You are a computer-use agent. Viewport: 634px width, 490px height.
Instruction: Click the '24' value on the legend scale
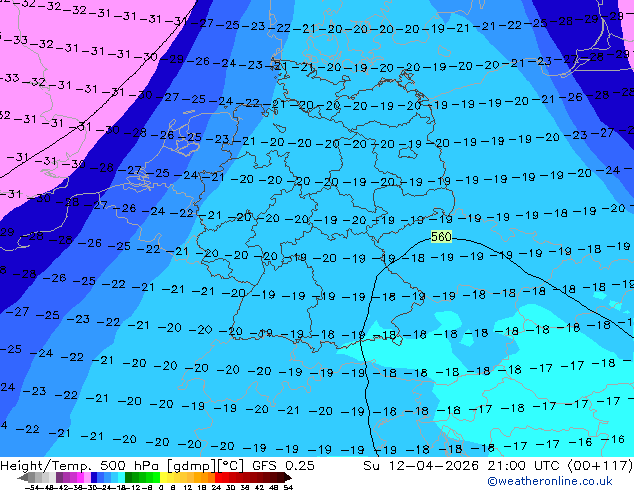[216, 487]
